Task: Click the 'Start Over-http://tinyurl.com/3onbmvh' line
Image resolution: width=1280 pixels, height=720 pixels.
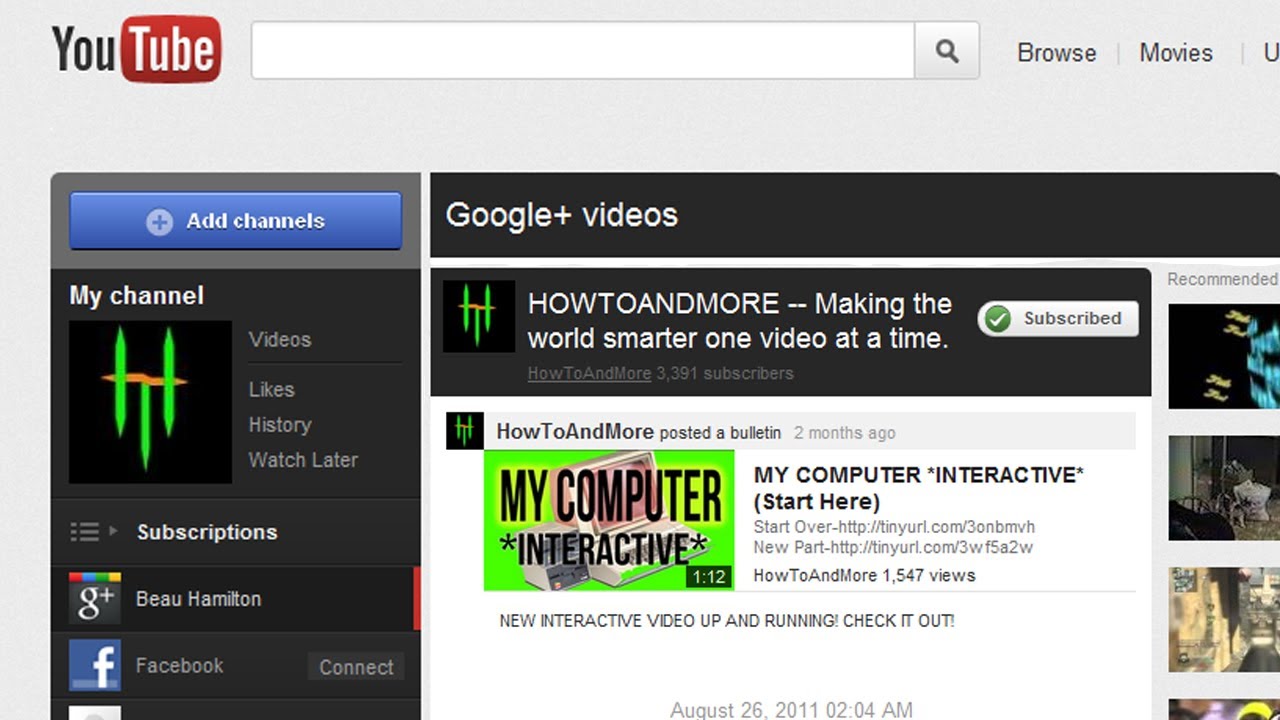Action: coord(894,527)
